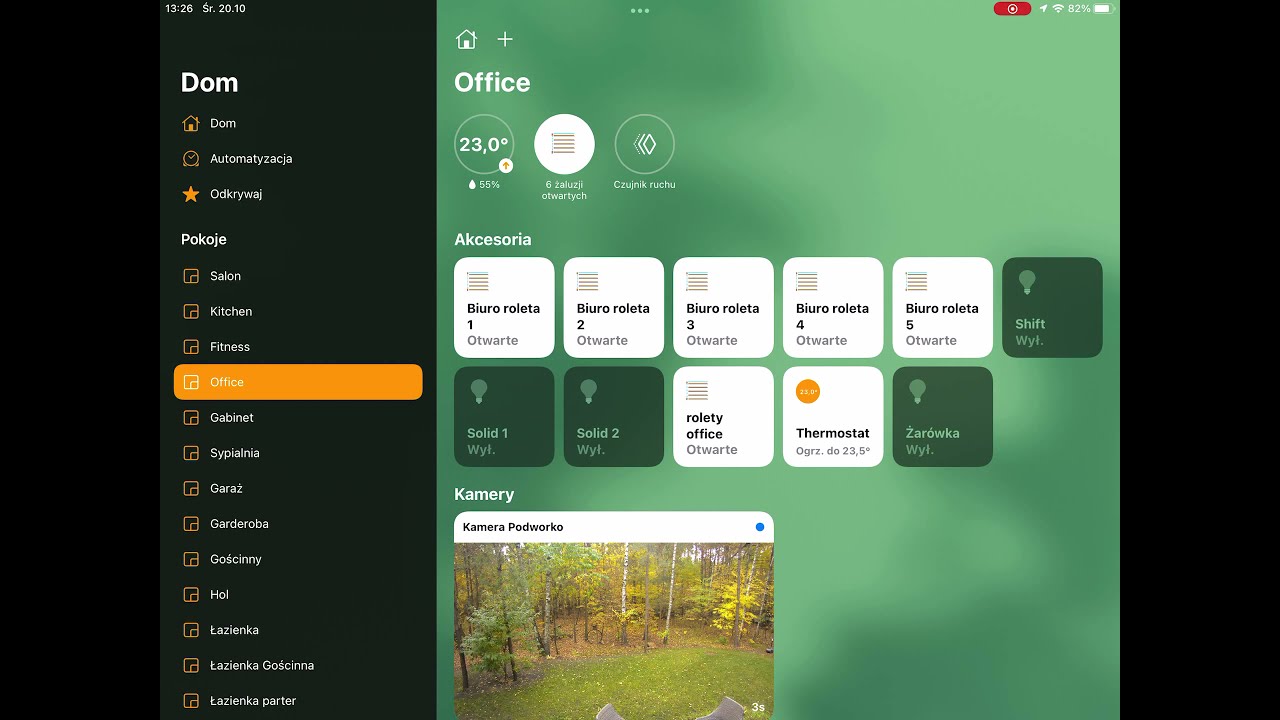
Task: Click the Kamery section heading
Action: [484, 494]
